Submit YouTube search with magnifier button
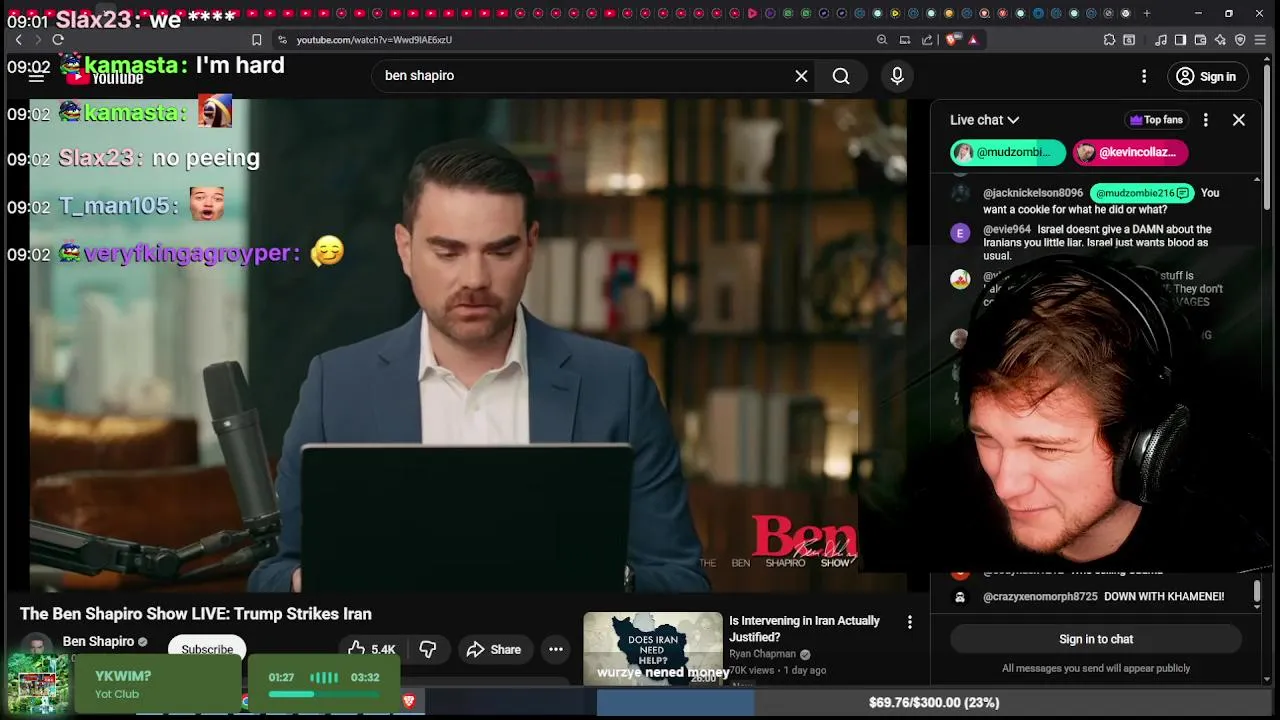Screen dimensions: 1280x720 [x=841, y=76]
